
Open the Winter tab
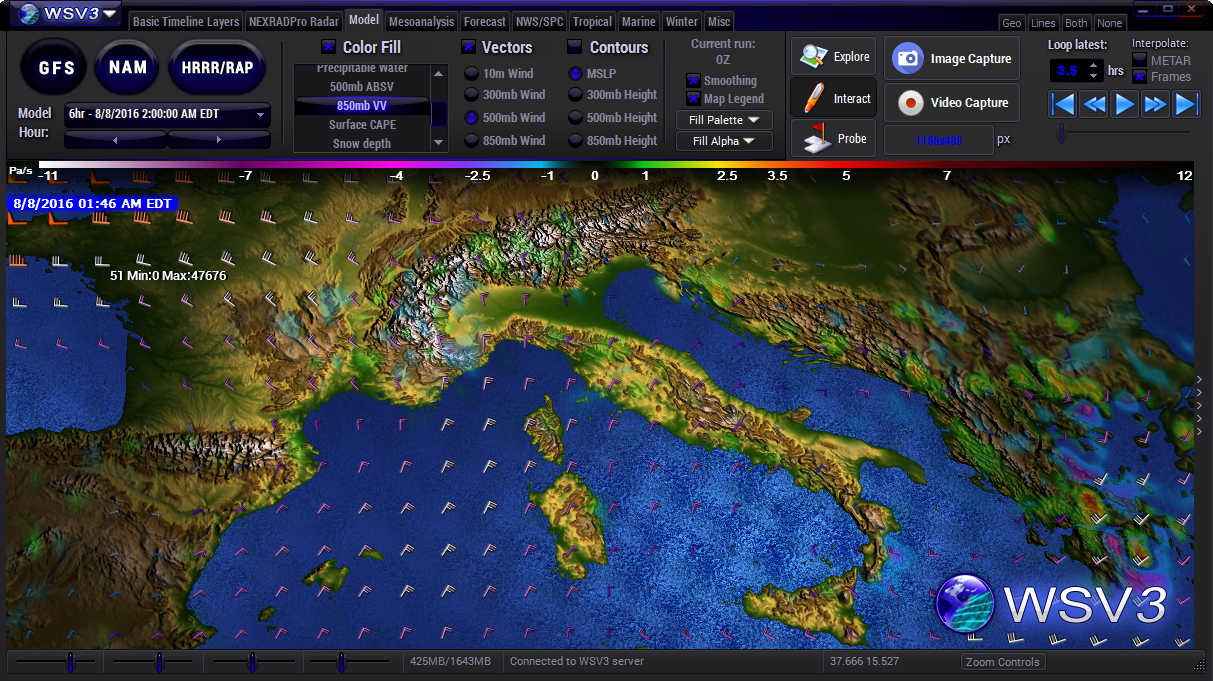pyautogui.click(x=682, y=22)
